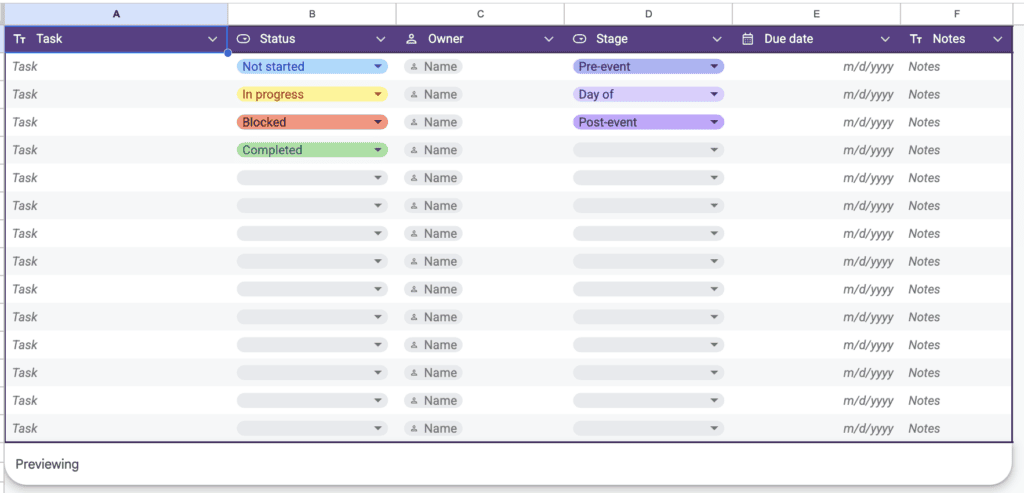Open the Stage column header menu arrow
Viewport: 1024px width, 493px height.
(x=717, y=39)
